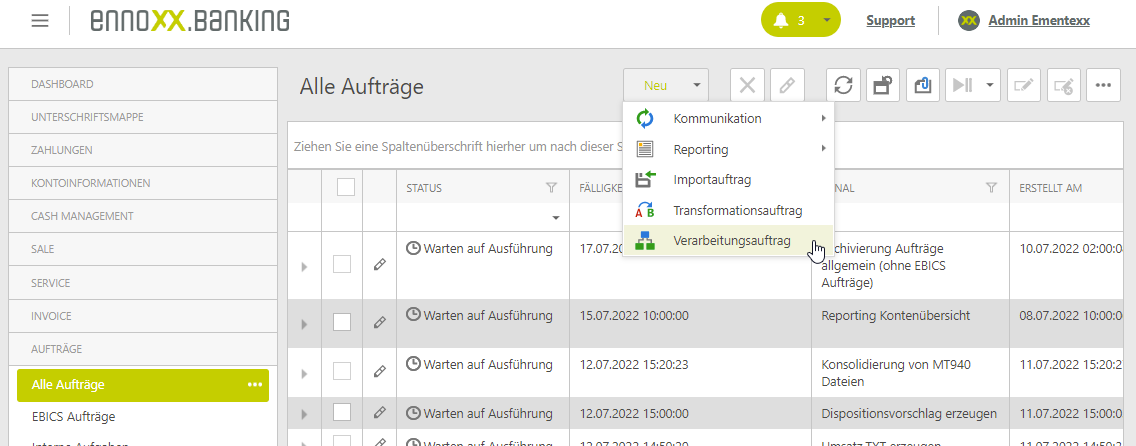This screenshot has height=446, width=1136.
Task: Select Importauftrag in the Neu menu
Action: coord(711,180)
